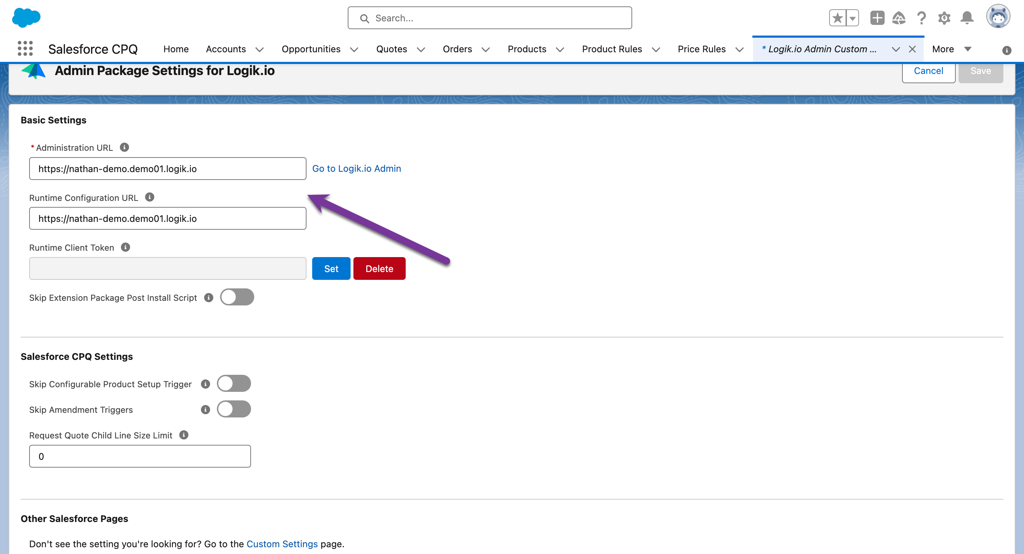This screenshot has width=1024, height=554.
Task: Open the Opportunities tab
Action: [x=311, y=49]
